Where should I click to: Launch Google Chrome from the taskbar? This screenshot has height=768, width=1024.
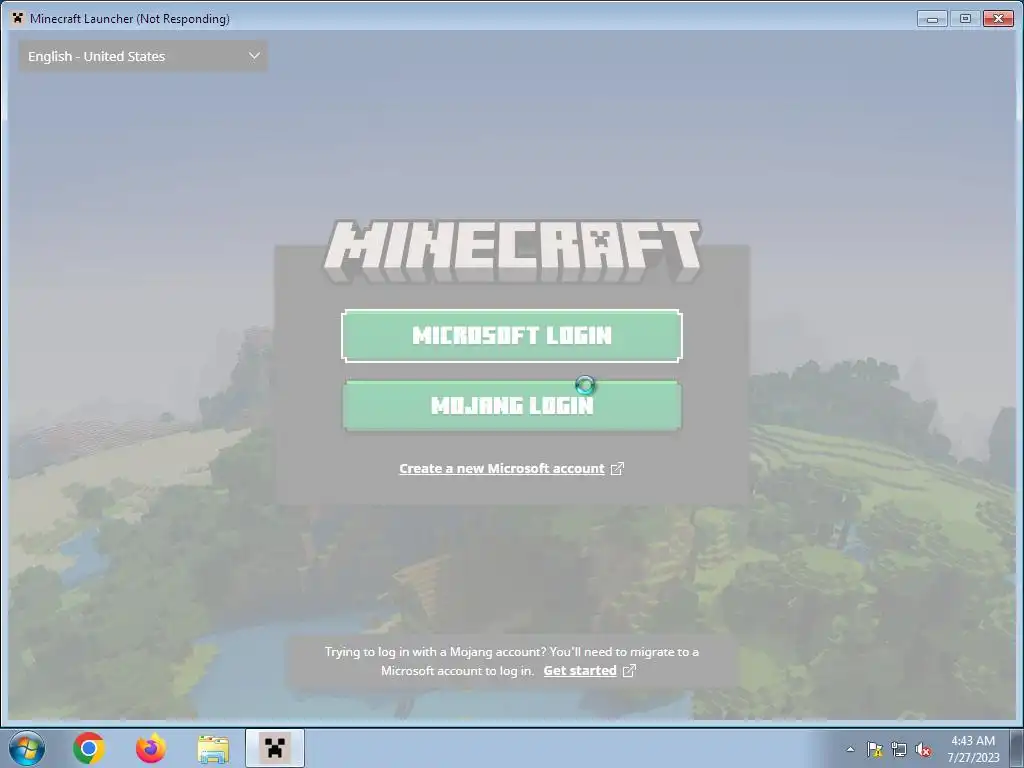[89, 748]
